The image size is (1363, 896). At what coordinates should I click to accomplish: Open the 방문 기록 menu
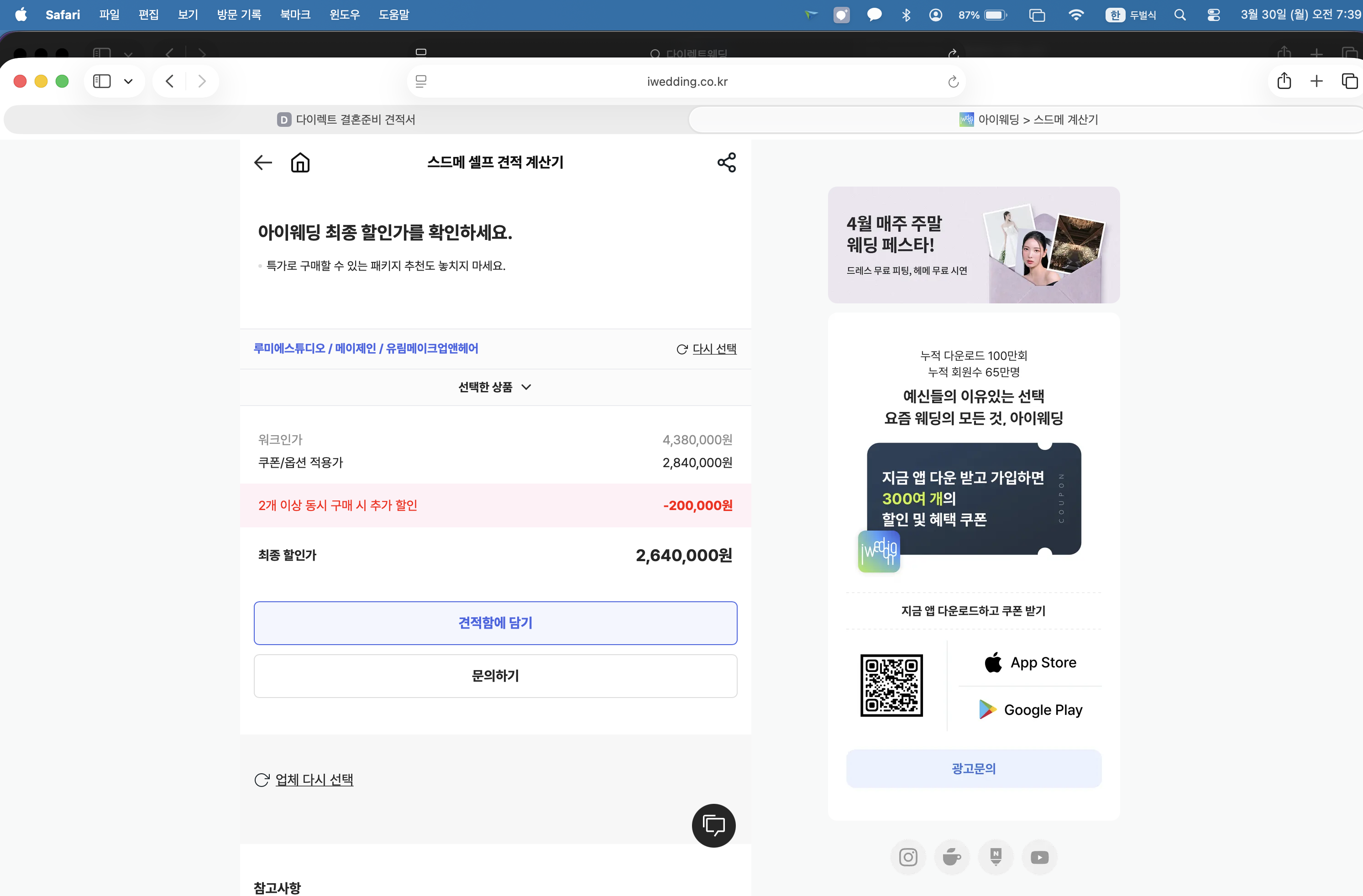(x=238, y=14)
